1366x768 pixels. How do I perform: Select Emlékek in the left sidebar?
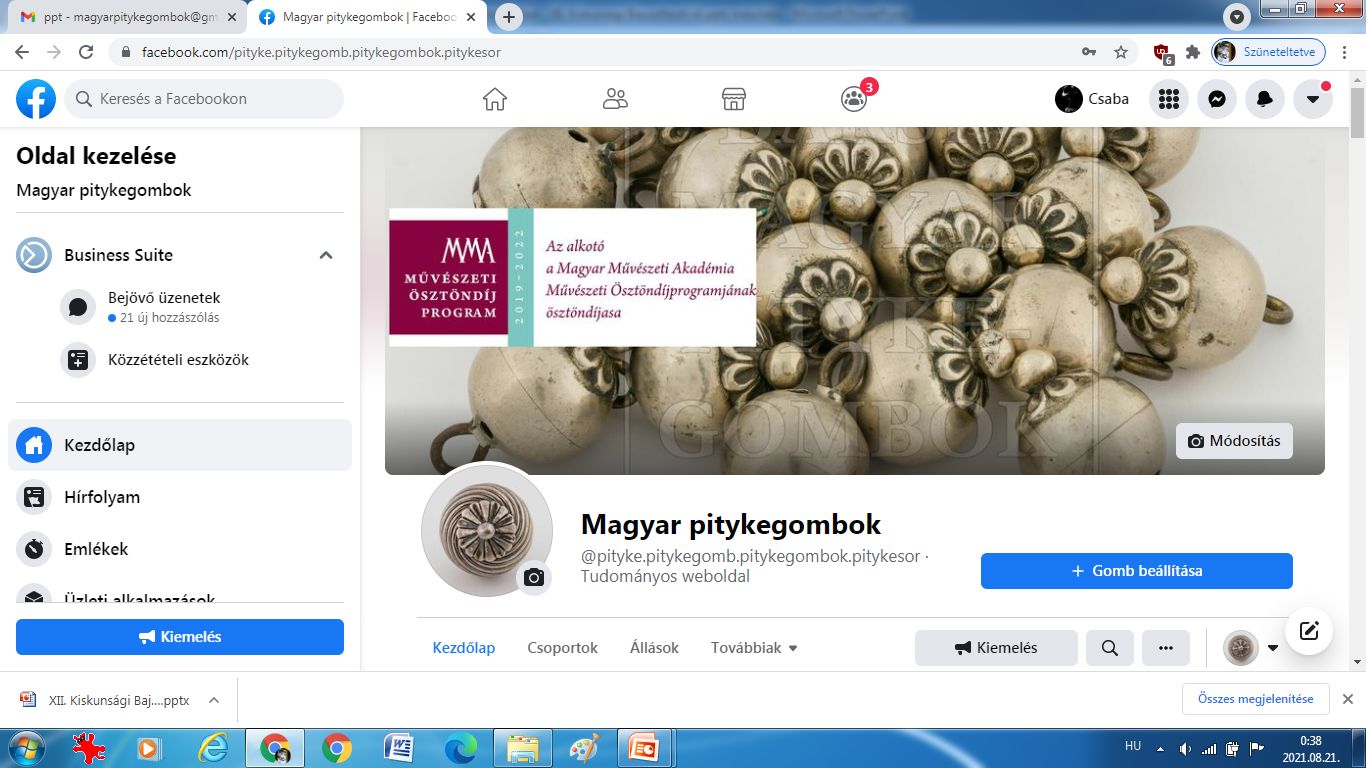tap(180, 549)
